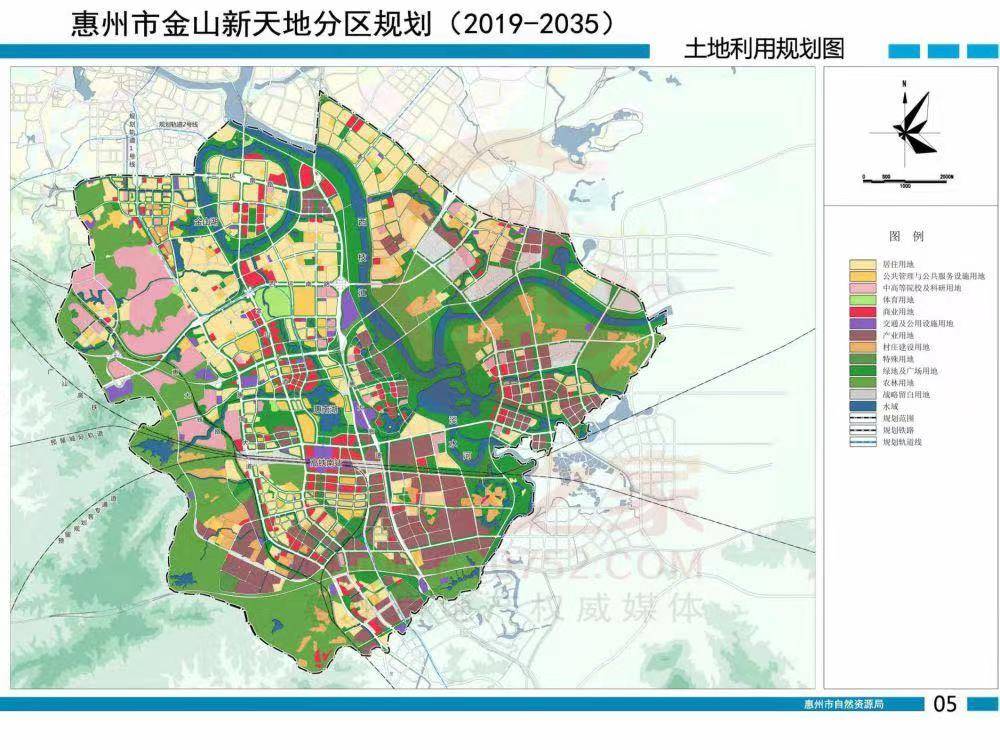
Task: Click the 规划铁路 line symbol
Action: (x=862, y=430)
